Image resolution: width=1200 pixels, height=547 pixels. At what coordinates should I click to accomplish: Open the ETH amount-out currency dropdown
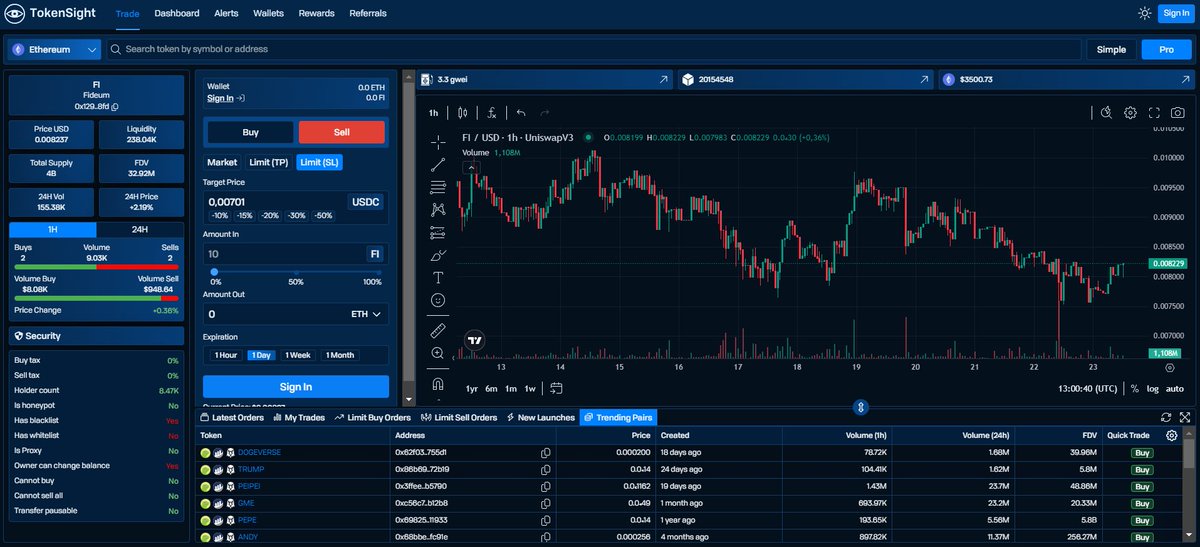pos(366,314)
